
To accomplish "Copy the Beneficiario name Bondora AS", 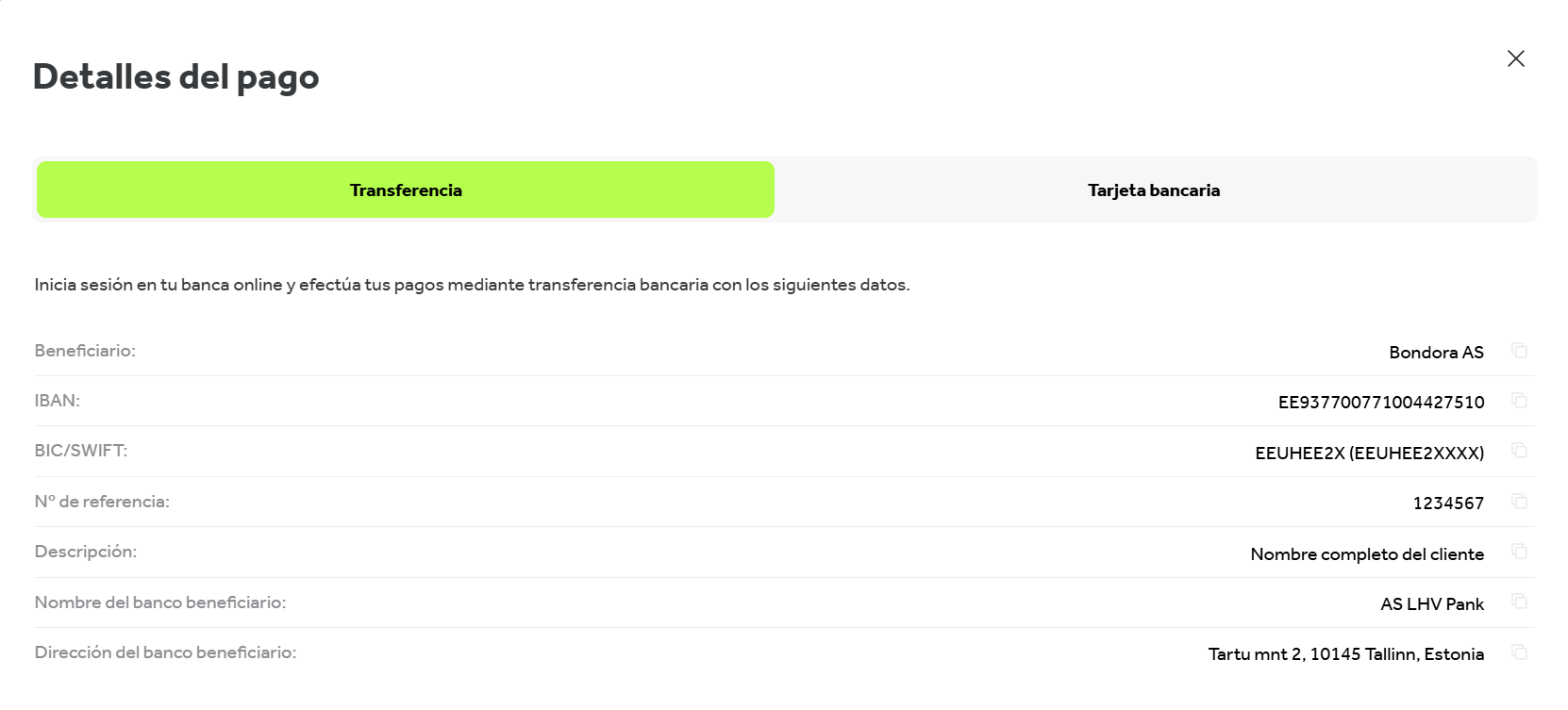I will (x=1519, y=351).
